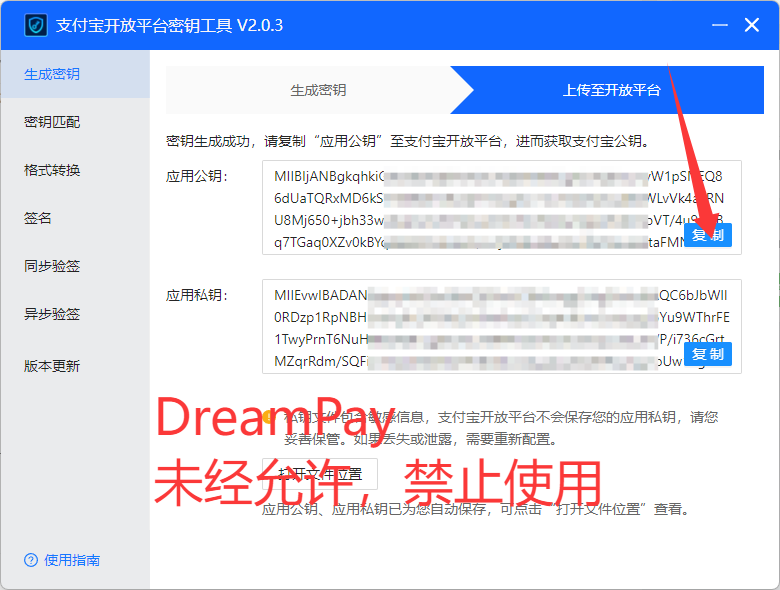Click inside the 应用私钥 text box
780x590 pixels.
[480, 326]
